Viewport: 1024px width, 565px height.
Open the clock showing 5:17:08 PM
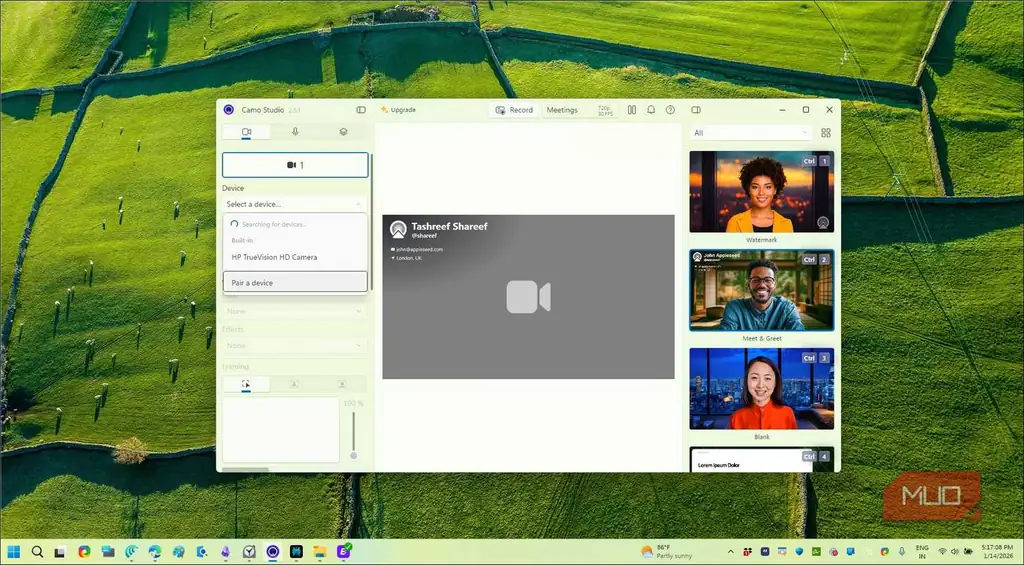tap(996, 552)
